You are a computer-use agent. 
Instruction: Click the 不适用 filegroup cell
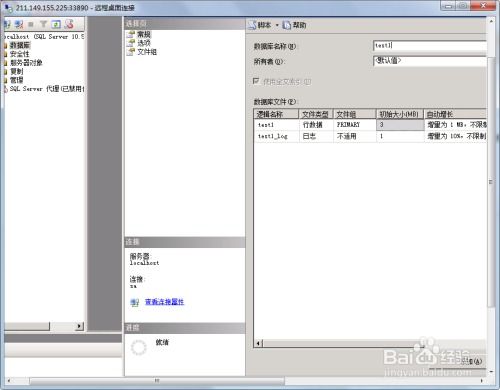pyautogui.click(x=355, y=136)
